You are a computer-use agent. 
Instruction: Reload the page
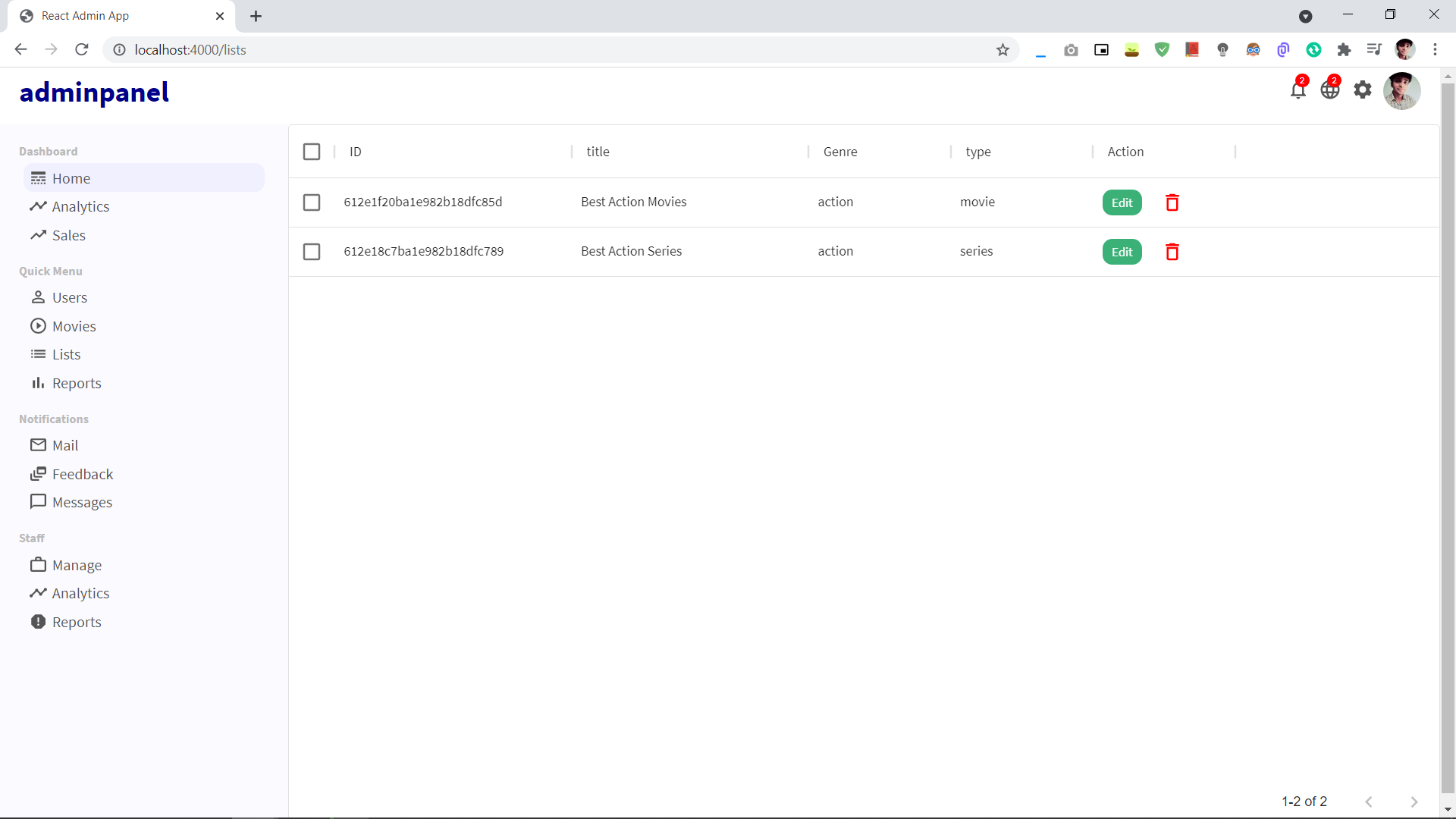(82, 50)
